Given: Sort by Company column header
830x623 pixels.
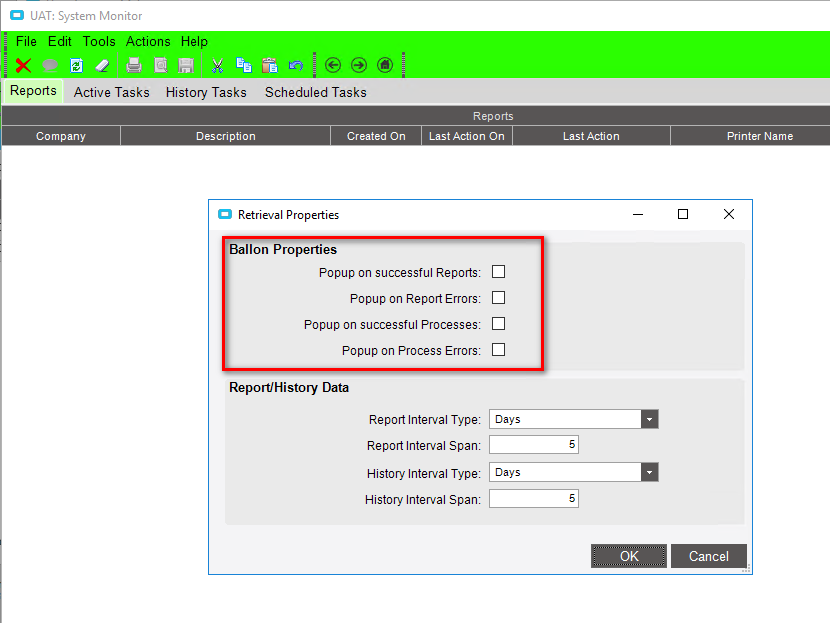Looking at the screenshot, I should click(61, 136).
